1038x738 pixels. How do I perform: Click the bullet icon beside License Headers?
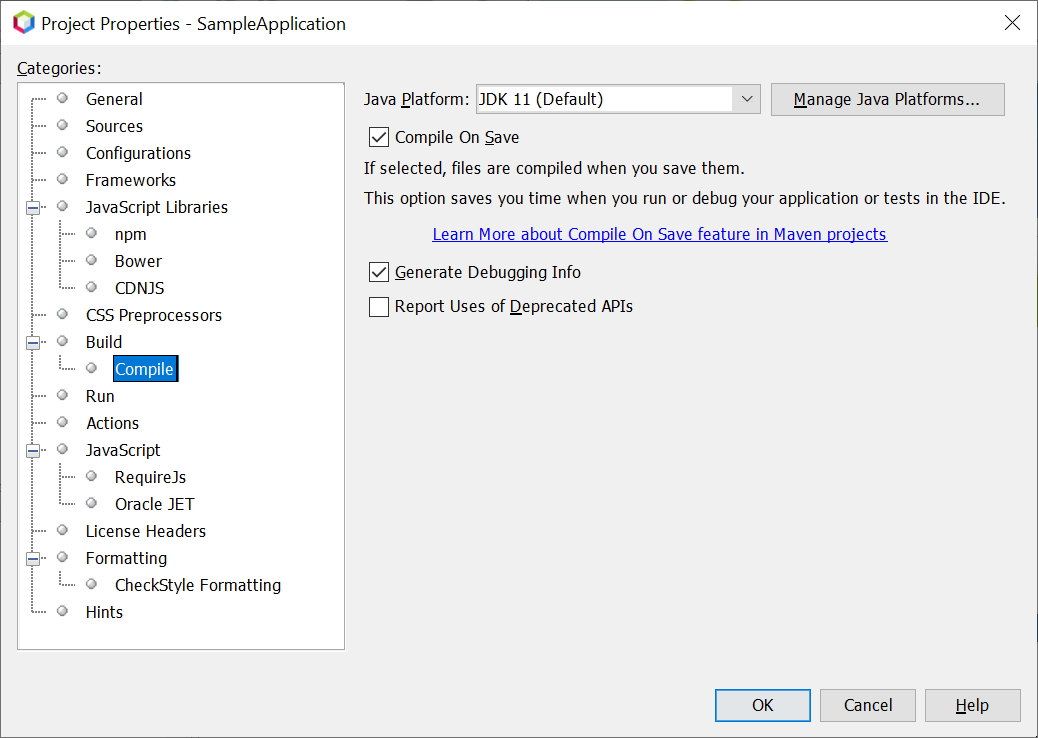[63, 530]
